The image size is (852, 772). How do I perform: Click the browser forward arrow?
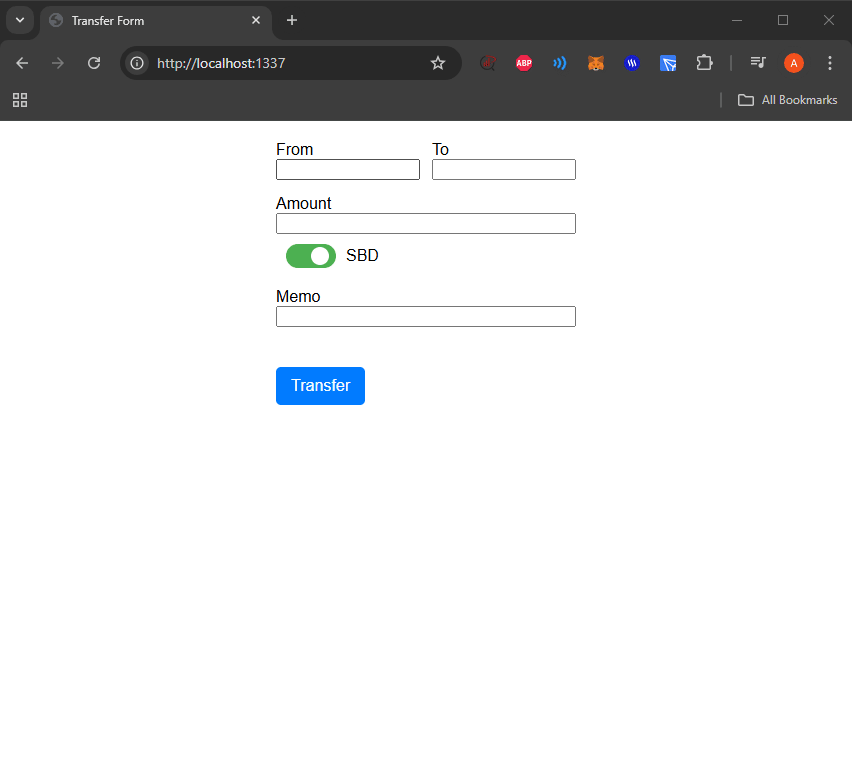point(58,63)
